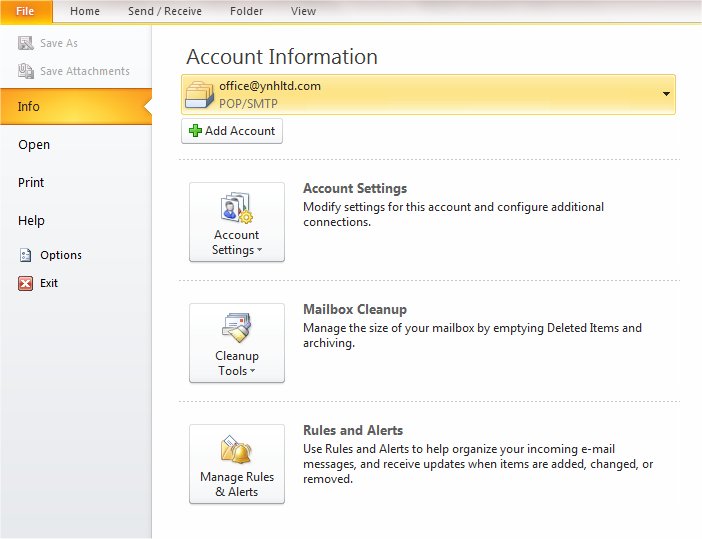This screenshot has width=702, height=539.
Task: Click the Account Information heading
Action: point(282,57)
